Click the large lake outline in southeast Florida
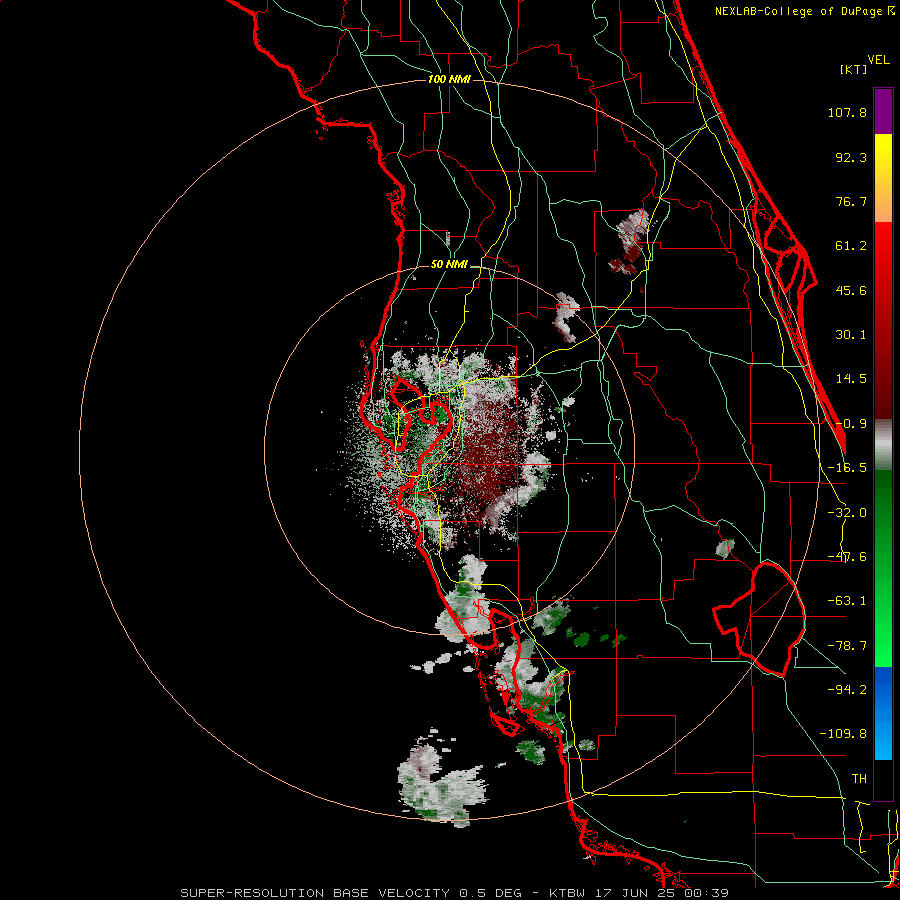900x900 pixels. [758, 619]
